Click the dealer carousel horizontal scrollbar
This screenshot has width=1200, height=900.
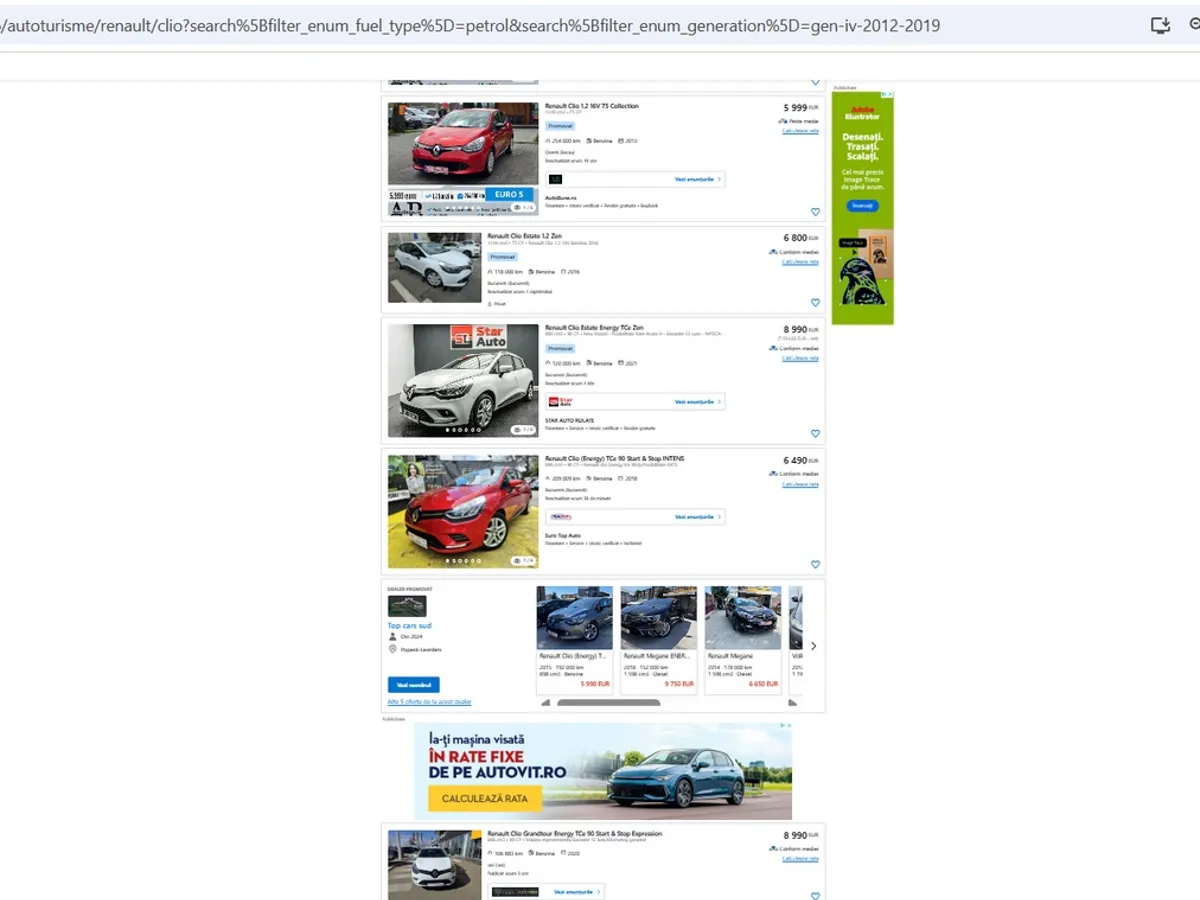point(608,703)
